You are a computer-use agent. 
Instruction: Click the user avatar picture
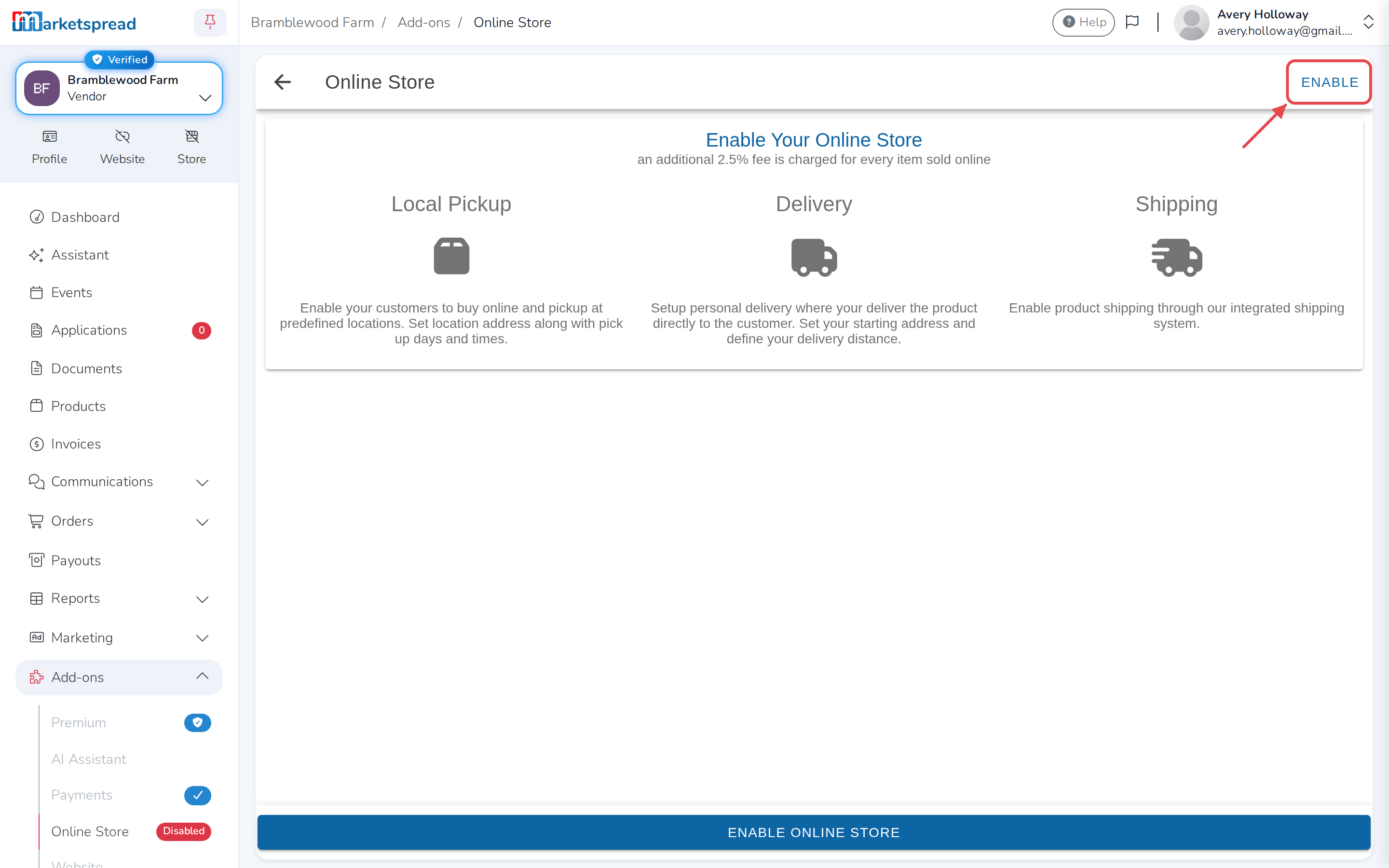[x=1192, y=22]
